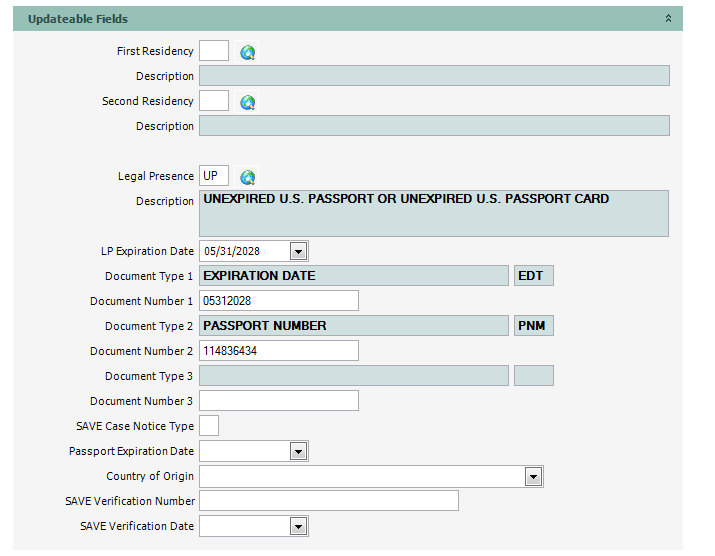Click the SAVE Verification Number field
Image resolution: width=715 pixels, height=556 pixels.
329,501
